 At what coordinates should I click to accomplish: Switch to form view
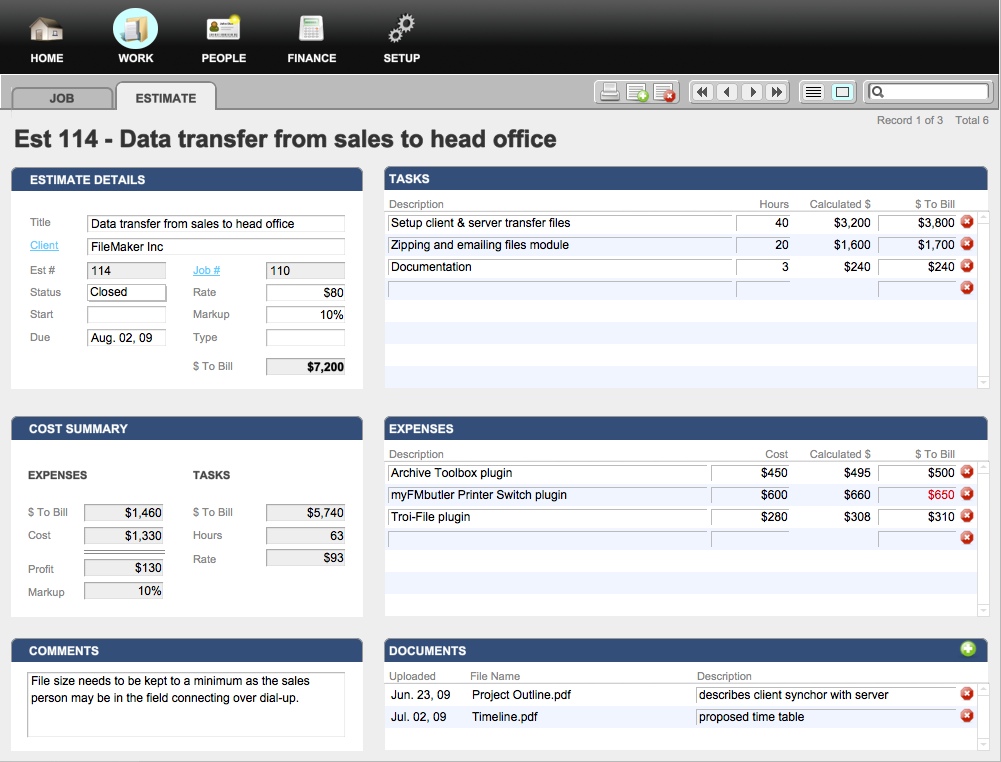[842, 92]
